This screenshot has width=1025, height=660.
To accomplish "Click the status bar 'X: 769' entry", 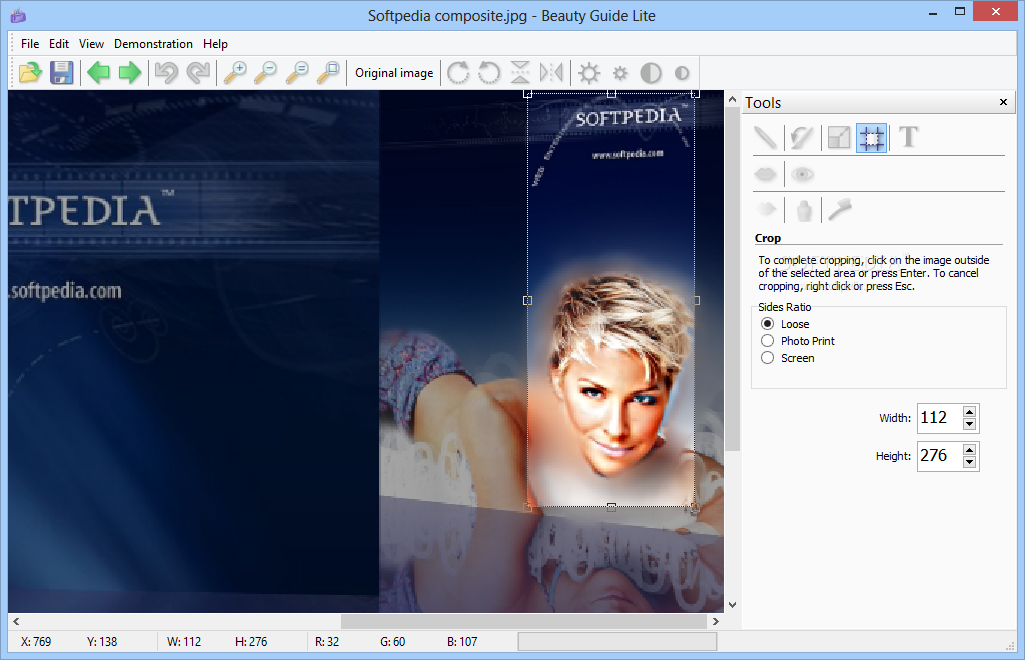I will [x=36, y=642].
